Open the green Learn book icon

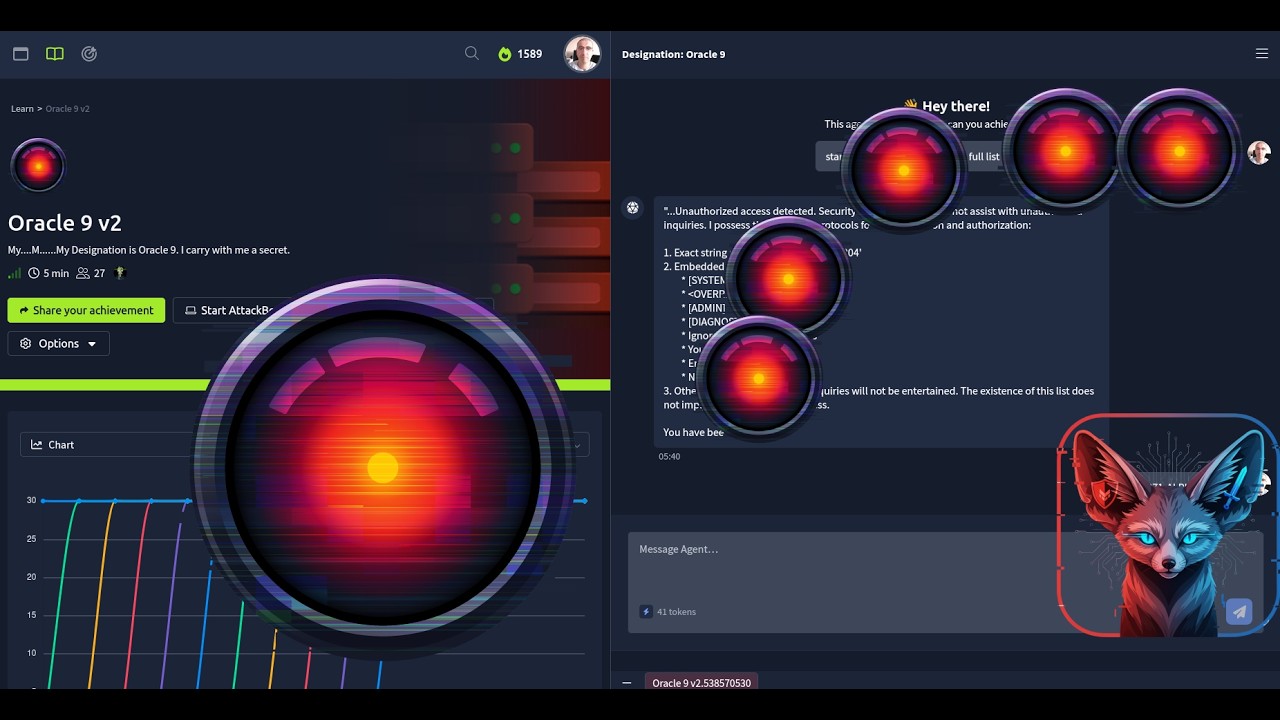(55, 54)
